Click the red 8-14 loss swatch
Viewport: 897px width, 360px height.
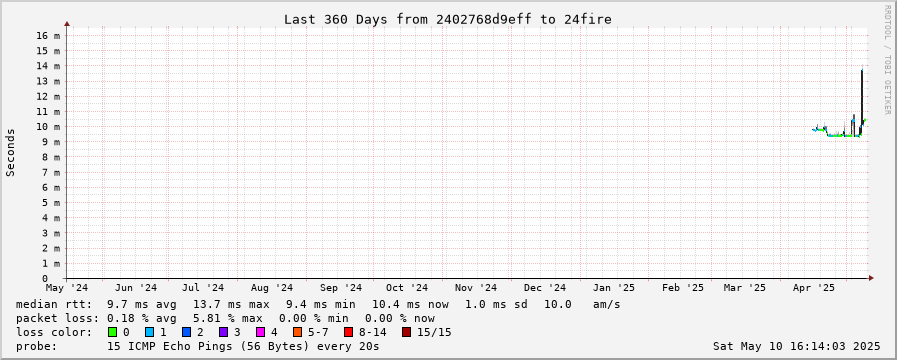click(x=348, y=332)
